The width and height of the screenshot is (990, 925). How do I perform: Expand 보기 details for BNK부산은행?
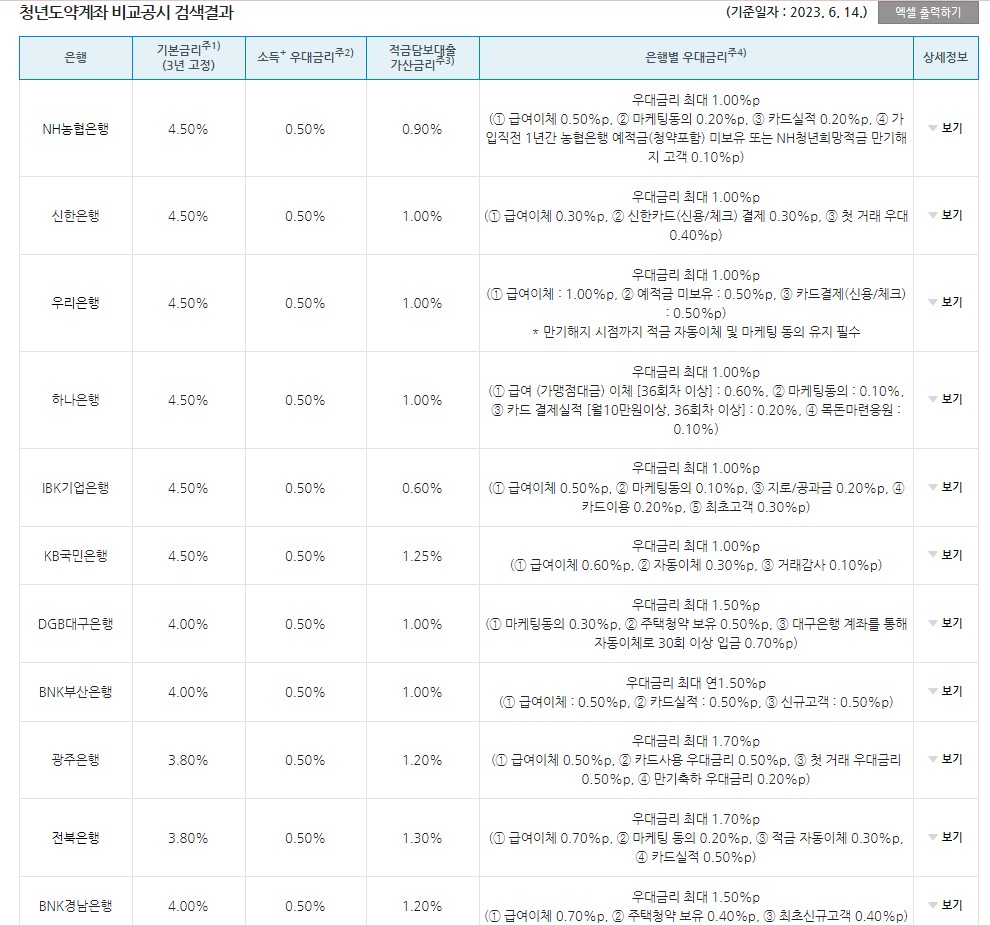click(945, 691)
